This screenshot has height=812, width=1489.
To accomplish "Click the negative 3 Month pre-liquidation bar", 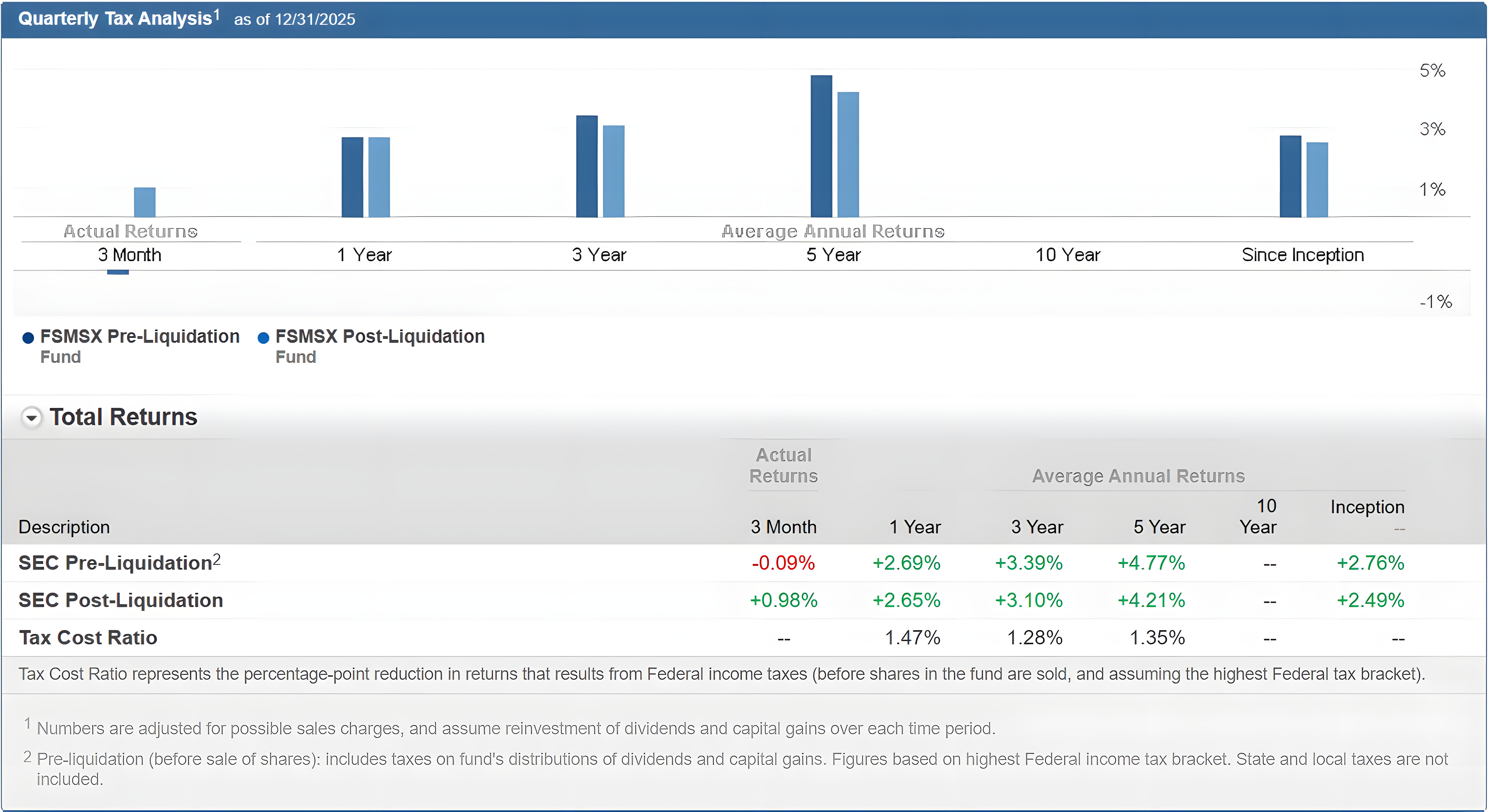I will pyautogui.click(x=118, y=272).
